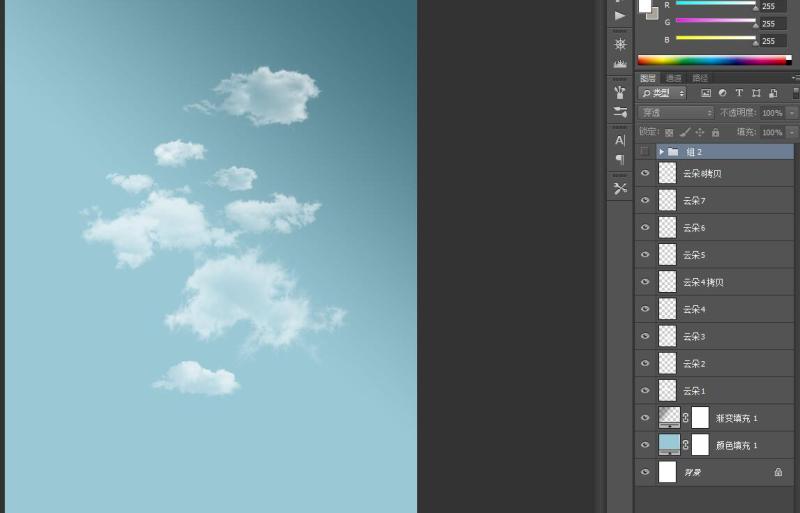800x513 pixels.
Task: Click the lock image pixels brush icon
Action: 685,133
